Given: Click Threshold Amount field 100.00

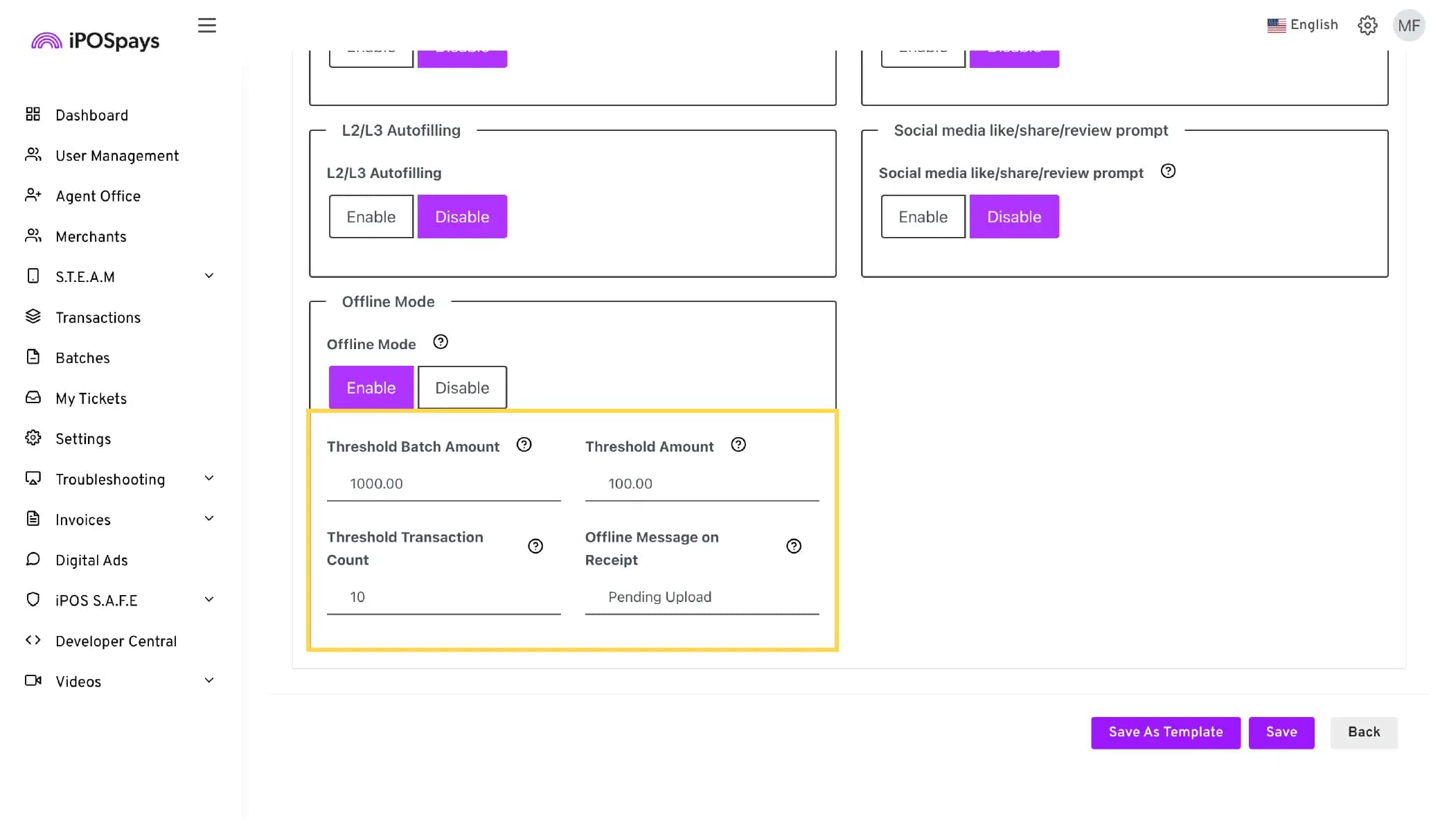Looking at the screenshot, I should [x=702, y=484].
